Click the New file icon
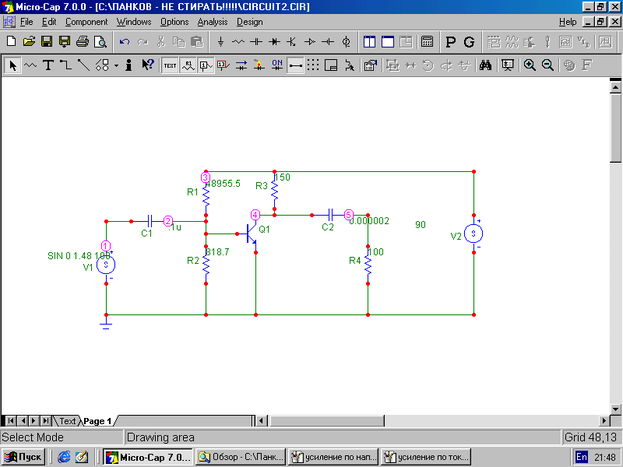Viewport: 623px width, 467px height. 11,42
